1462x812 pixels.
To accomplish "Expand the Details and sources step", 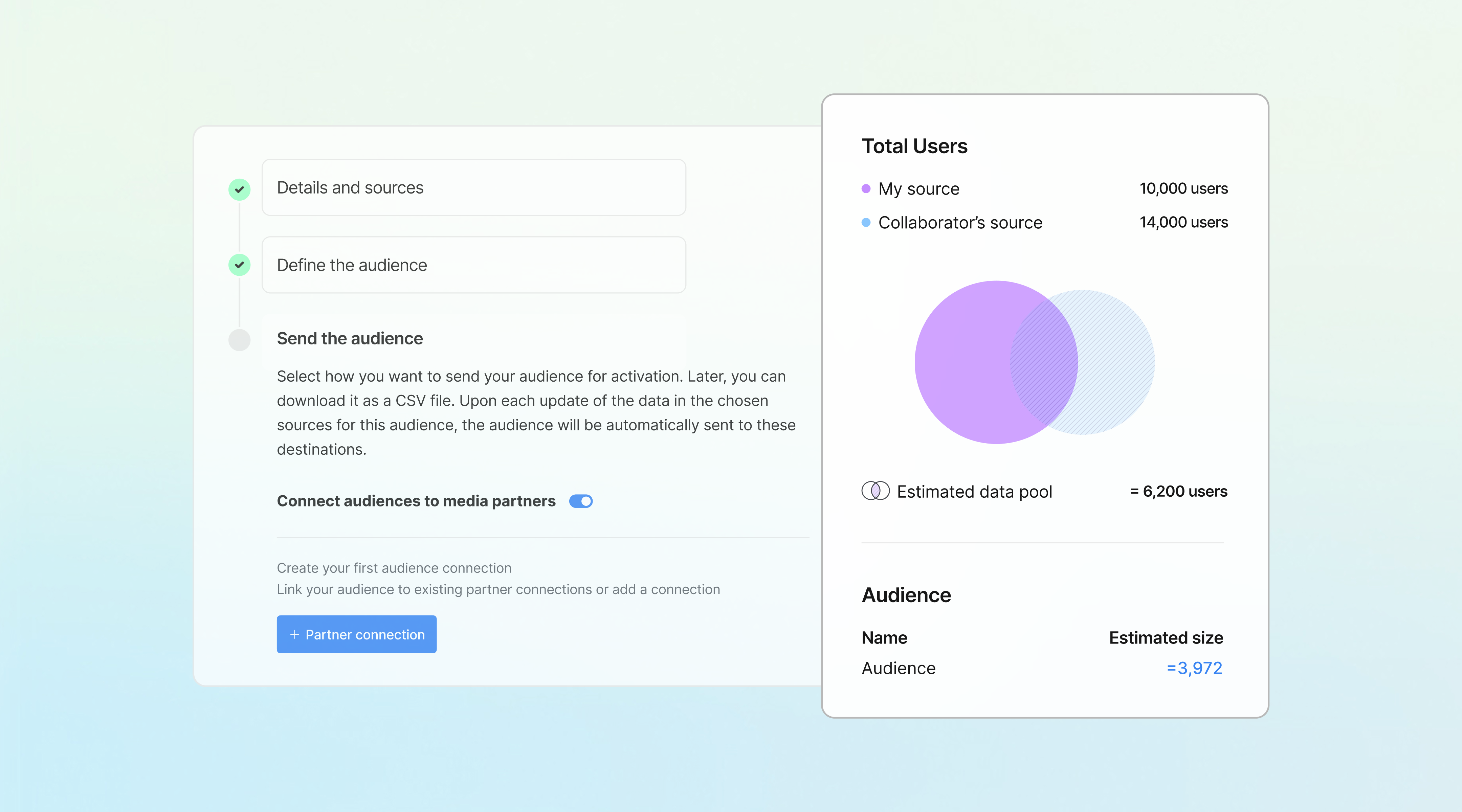I will tap(473, 187).
